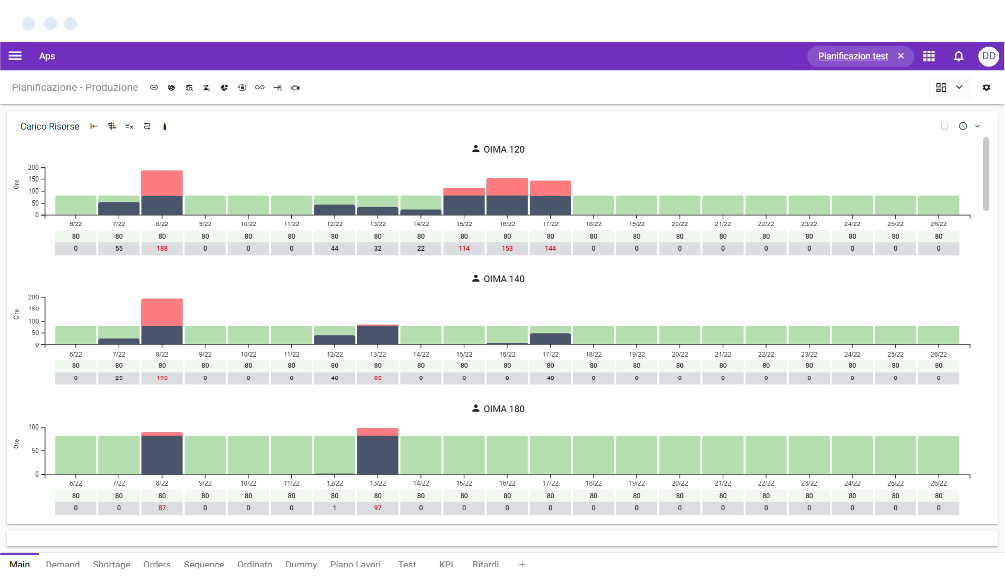The height and width of the screenshot is (576, 1005).
Task: Click the tall red overload bar in OIMA 140
Action: (161, 311)
